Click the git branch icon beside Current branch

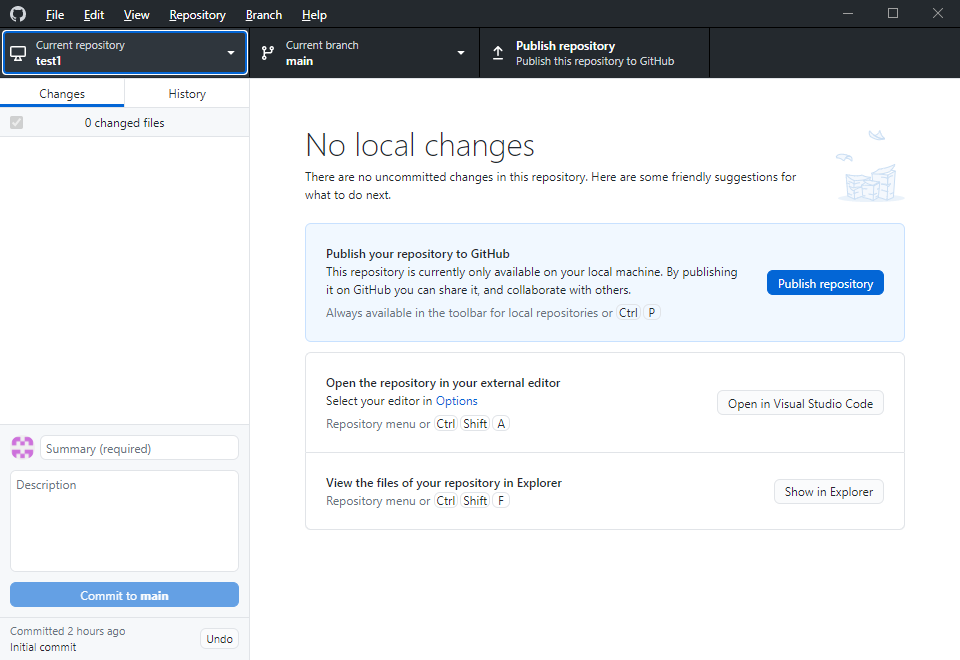pos(268,53)
